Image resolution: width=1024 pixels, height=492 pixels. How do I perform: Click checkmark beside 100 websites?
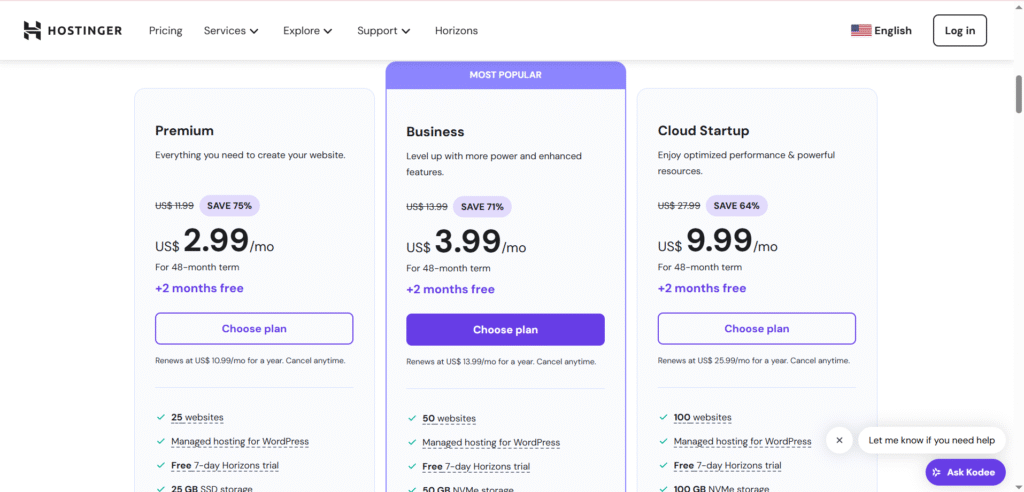click(664, 417)
